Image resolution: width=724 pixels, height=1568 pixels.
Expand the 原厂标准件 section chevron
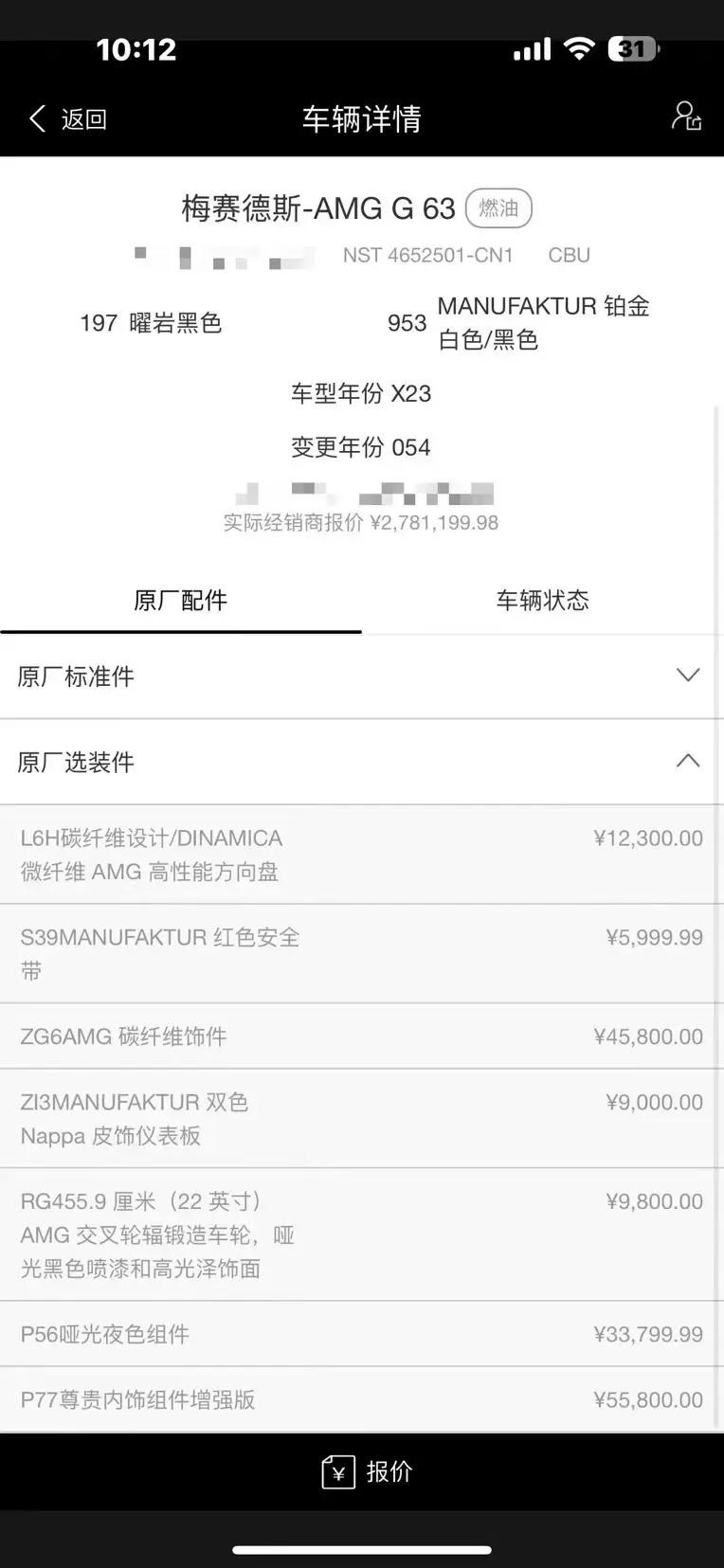(x=688, y=676)
